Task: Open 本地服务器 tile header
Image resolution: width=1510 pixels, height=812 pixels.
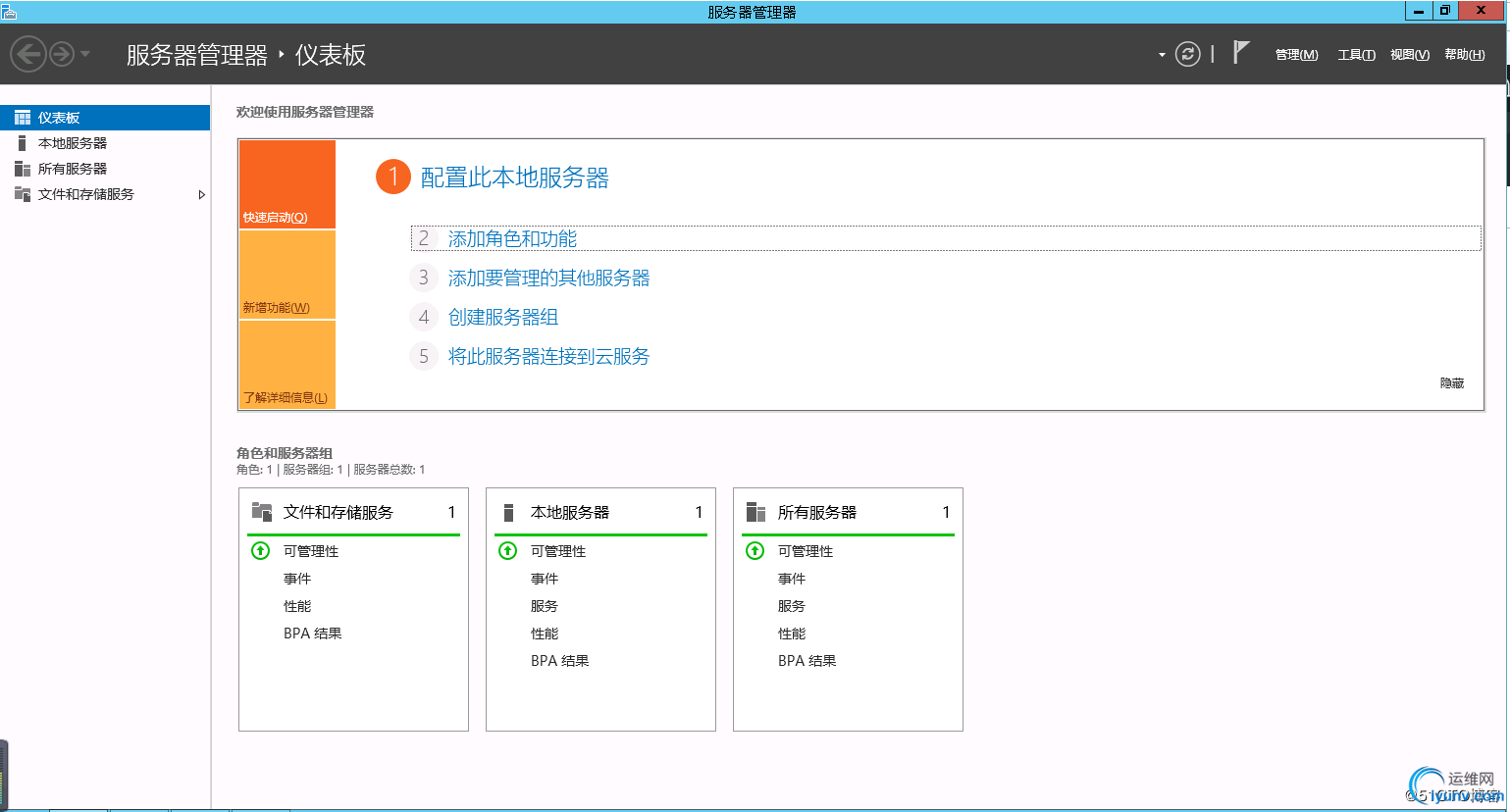Action: click(600, 512)
